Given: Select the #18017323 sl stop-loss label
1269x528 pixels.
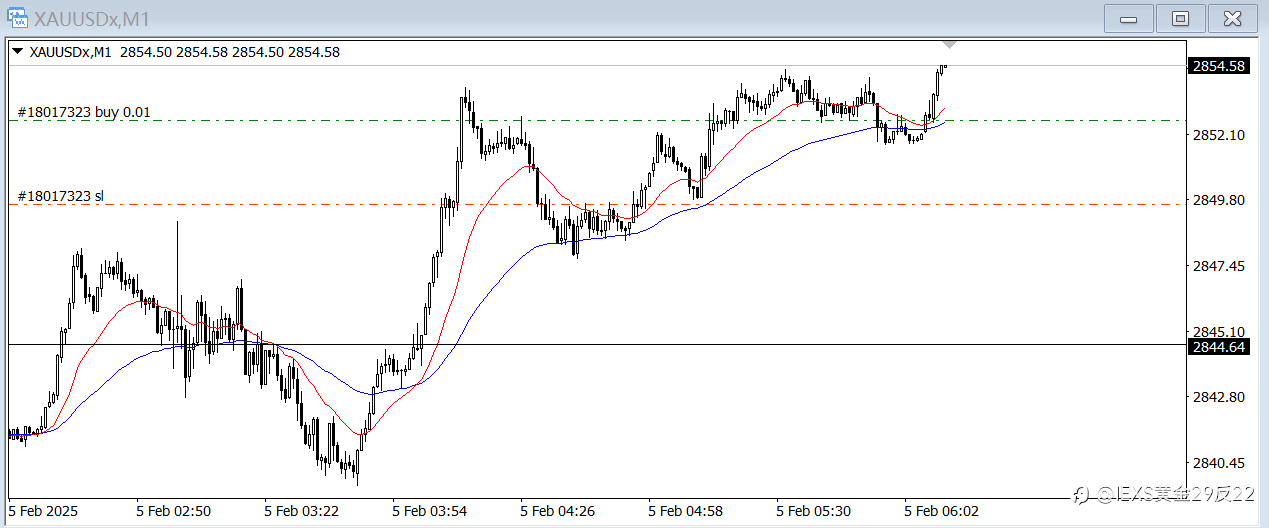Looking at the screenshot, I should [x=61, y=196].
